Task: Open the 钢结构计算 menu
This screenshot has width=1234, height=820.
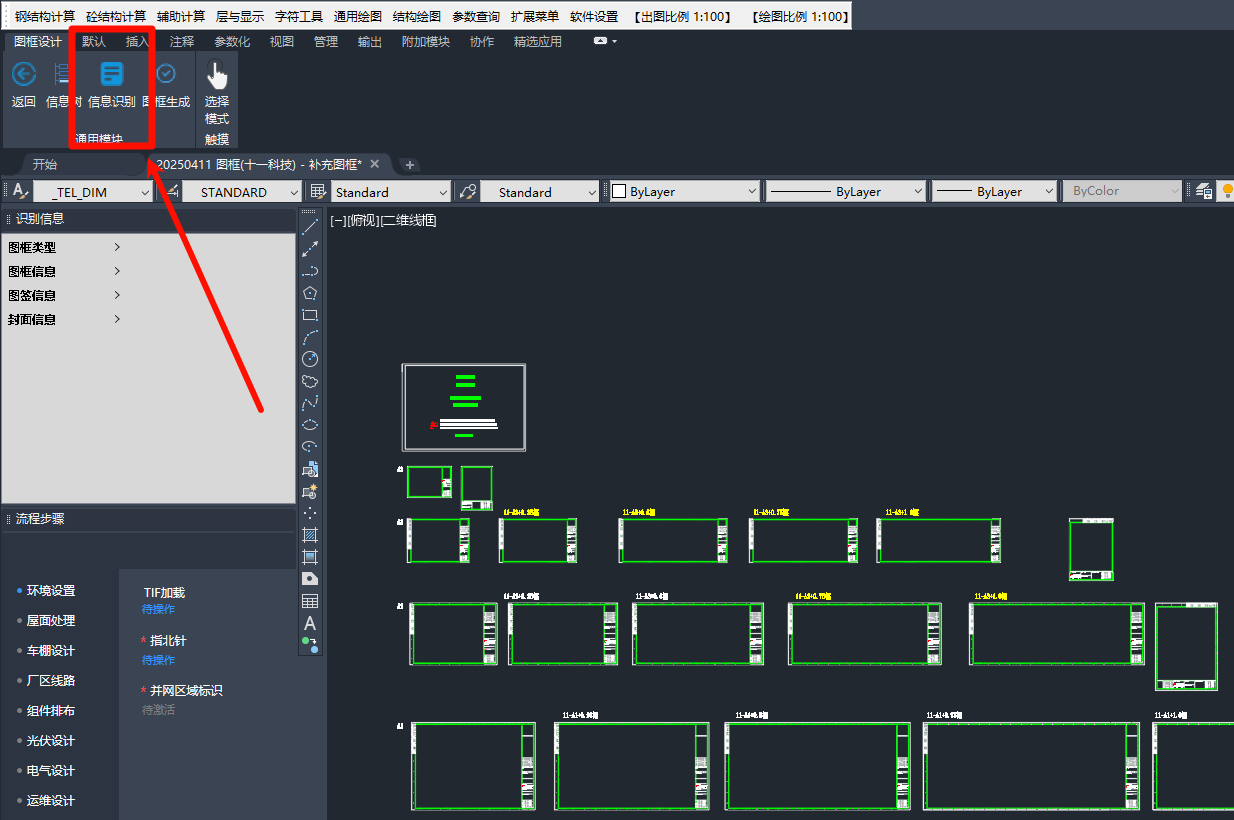Action: click(45, 17)
